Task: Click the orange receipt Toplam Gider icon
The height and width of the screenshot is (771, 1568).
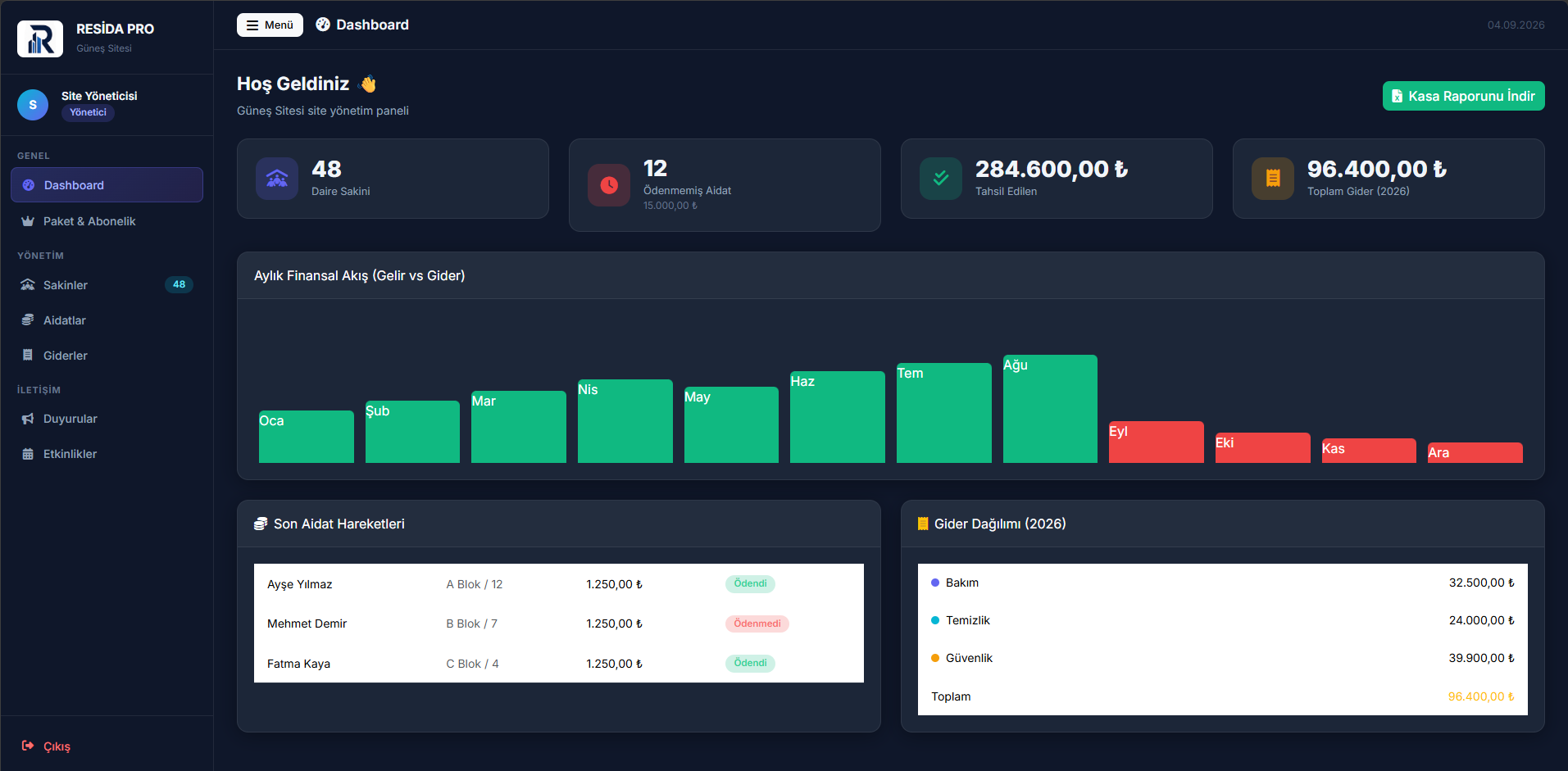Action: [1273, 179]
